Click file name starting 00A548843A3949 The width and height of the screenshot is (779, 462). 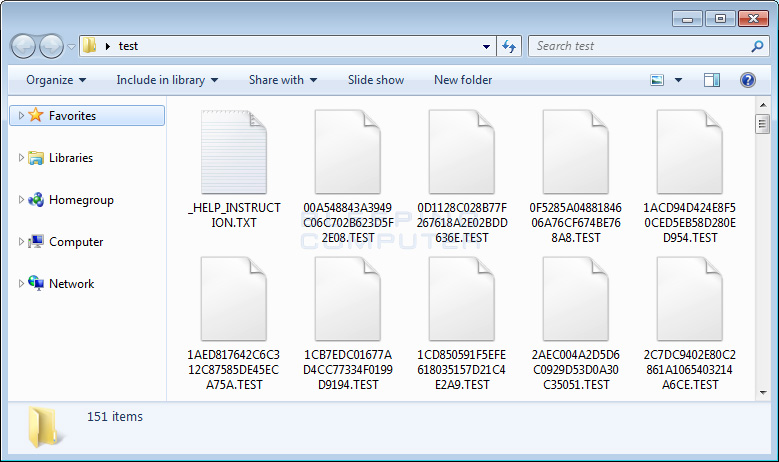348,223
